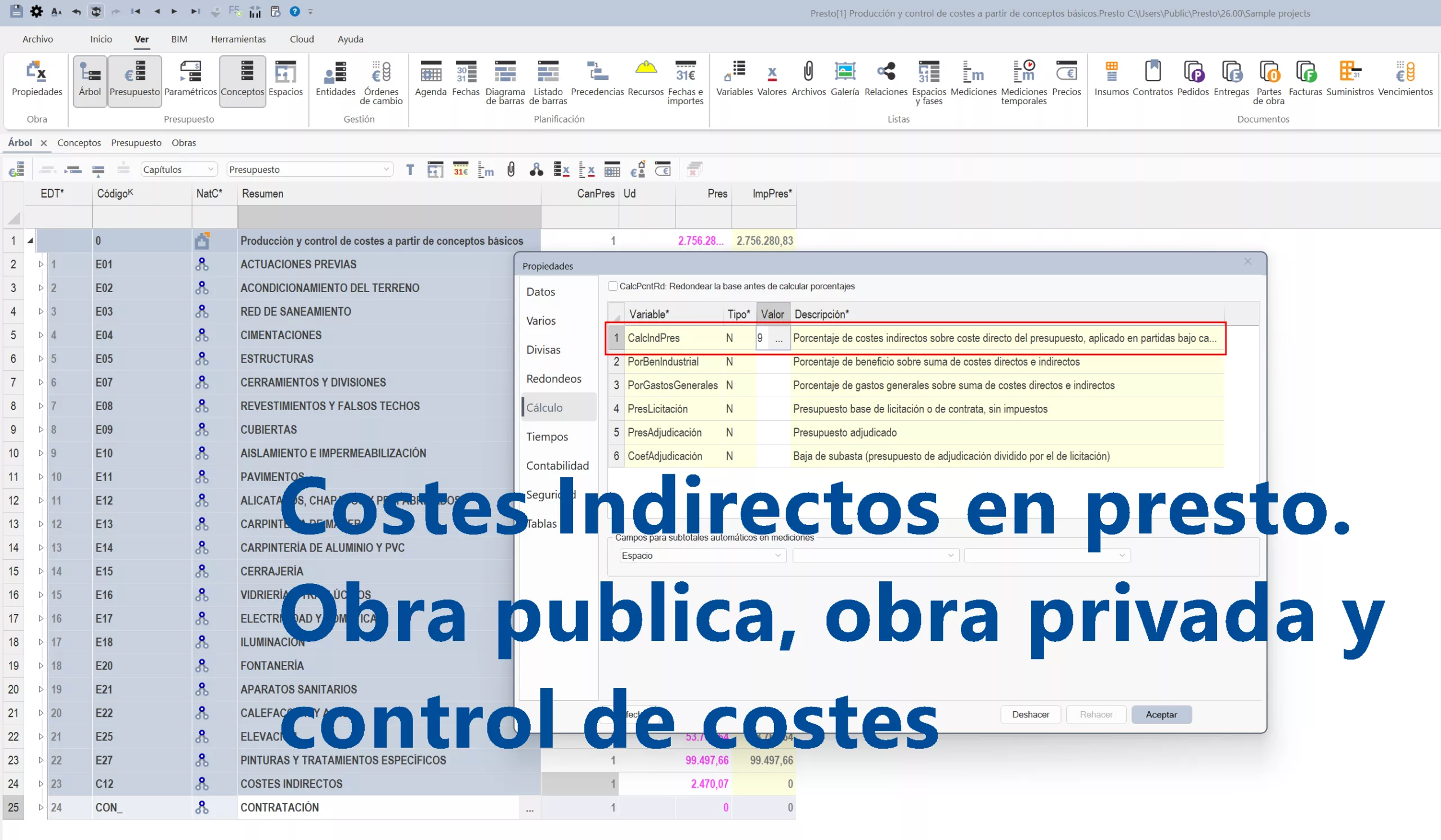Image resolution: width=1441 pixels, height=840 pixels.
Task: Open the Presupuesto scheme dropdown
Action: 310,169
